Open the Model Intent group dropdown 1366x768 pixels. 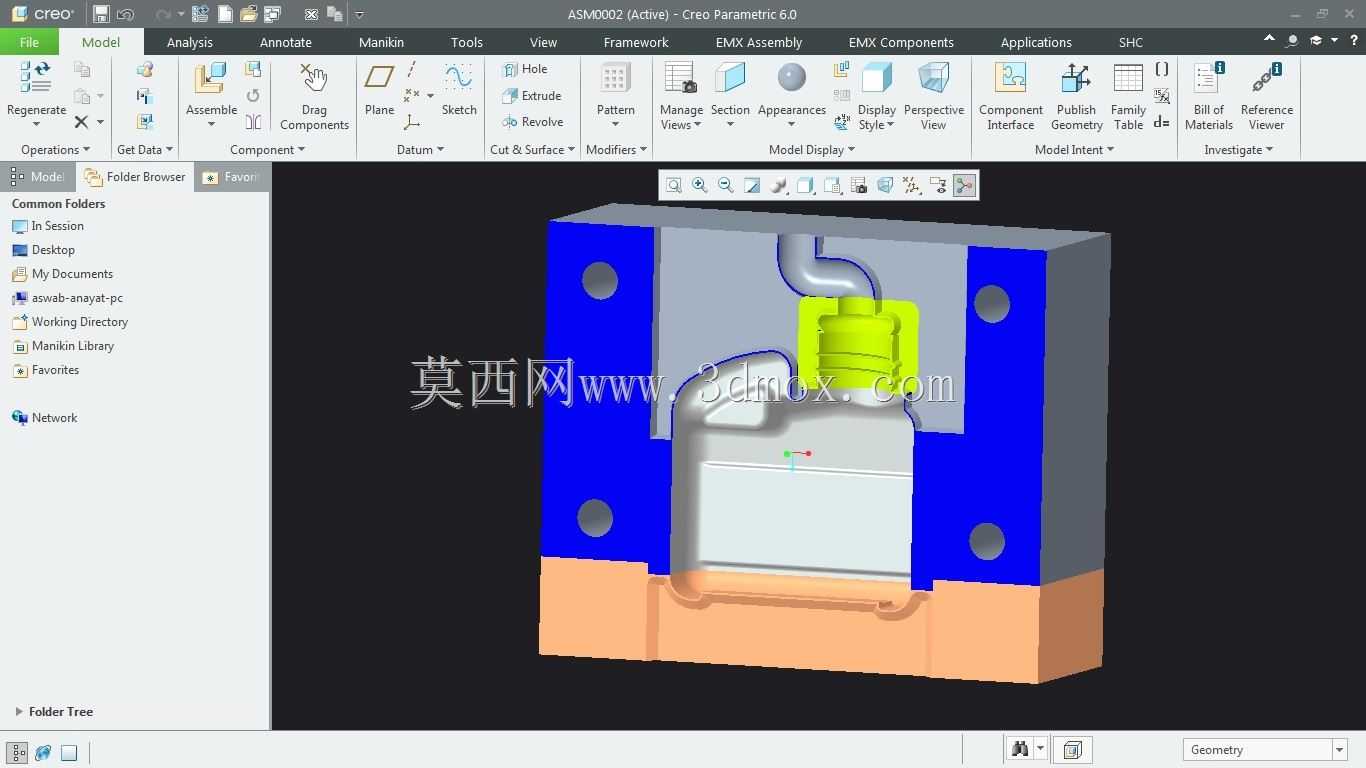pyautogui.click(x=1074, y=150)
